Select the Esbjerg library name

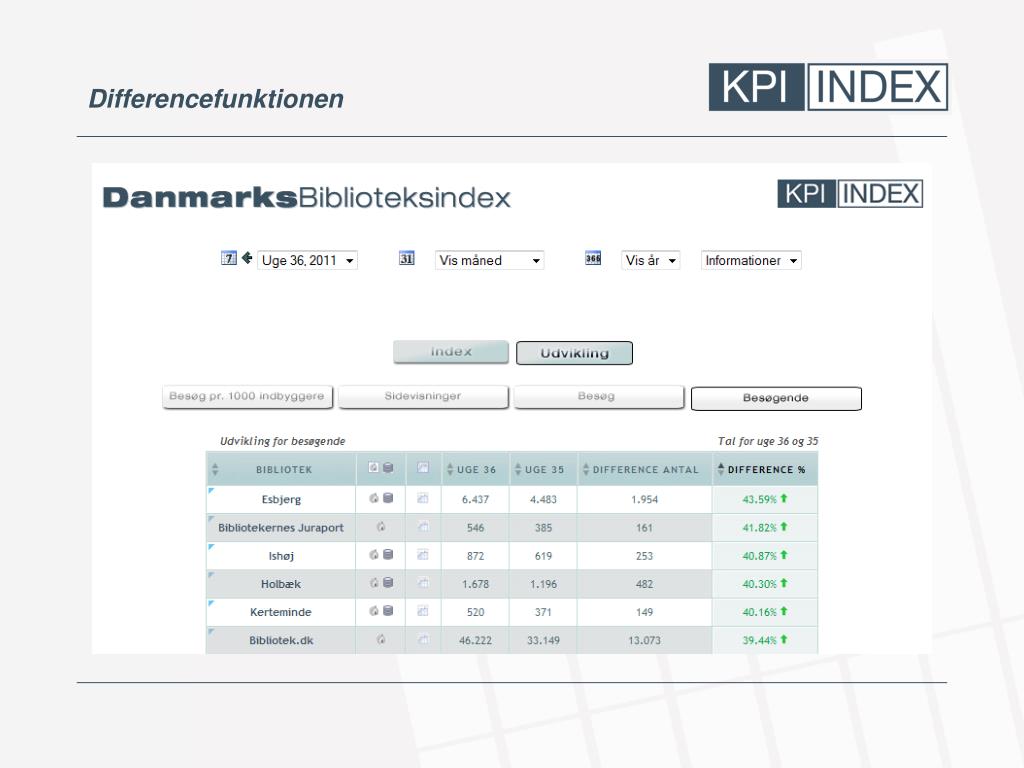pyautogui.click(x=281, y=500)
